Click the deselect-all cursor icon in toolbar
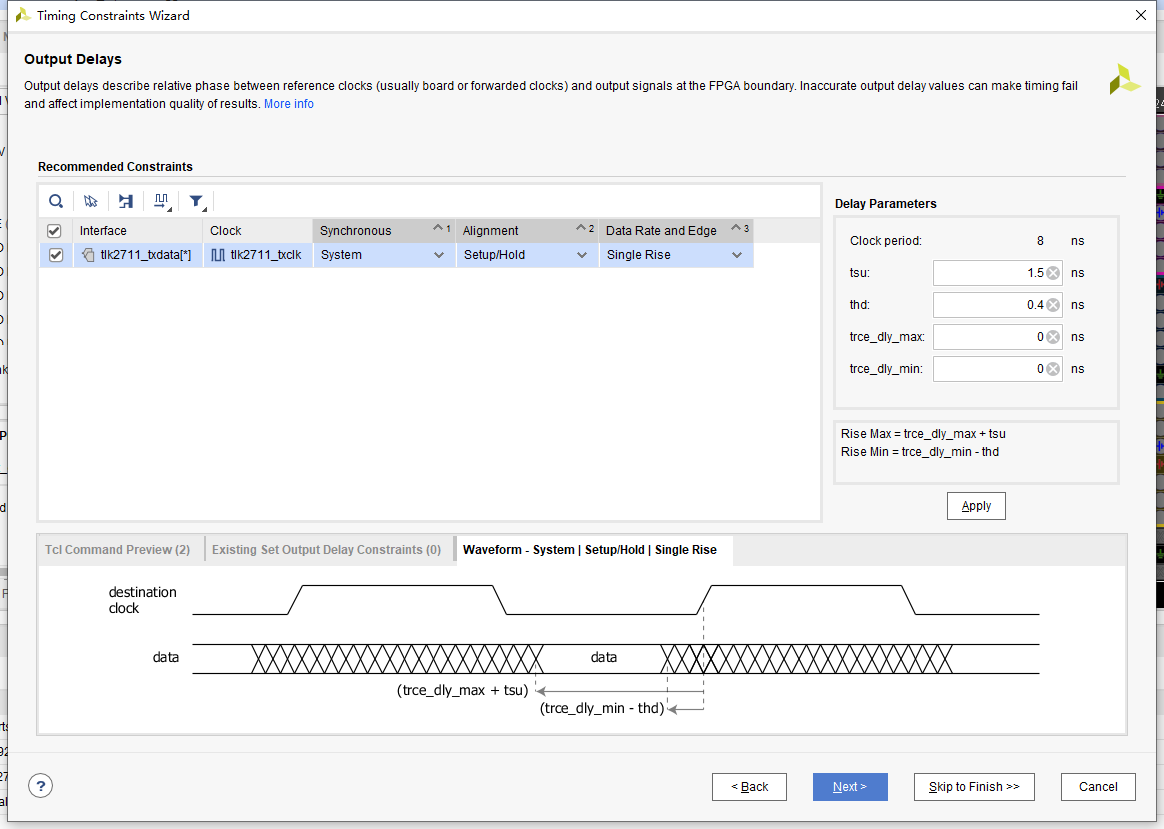Screen dimensions: 1164x829 pyautogui.click(x=91, y=201)
